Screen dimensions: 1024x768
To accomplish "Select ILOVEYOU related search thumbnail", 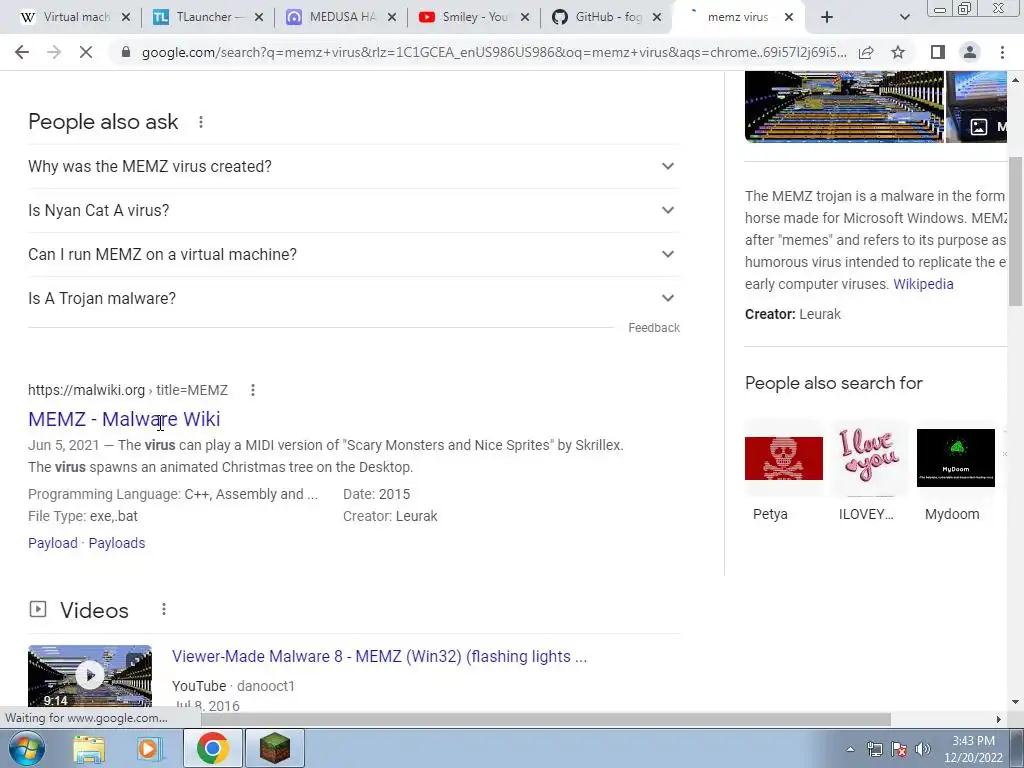I will click(x=867, y=471).
